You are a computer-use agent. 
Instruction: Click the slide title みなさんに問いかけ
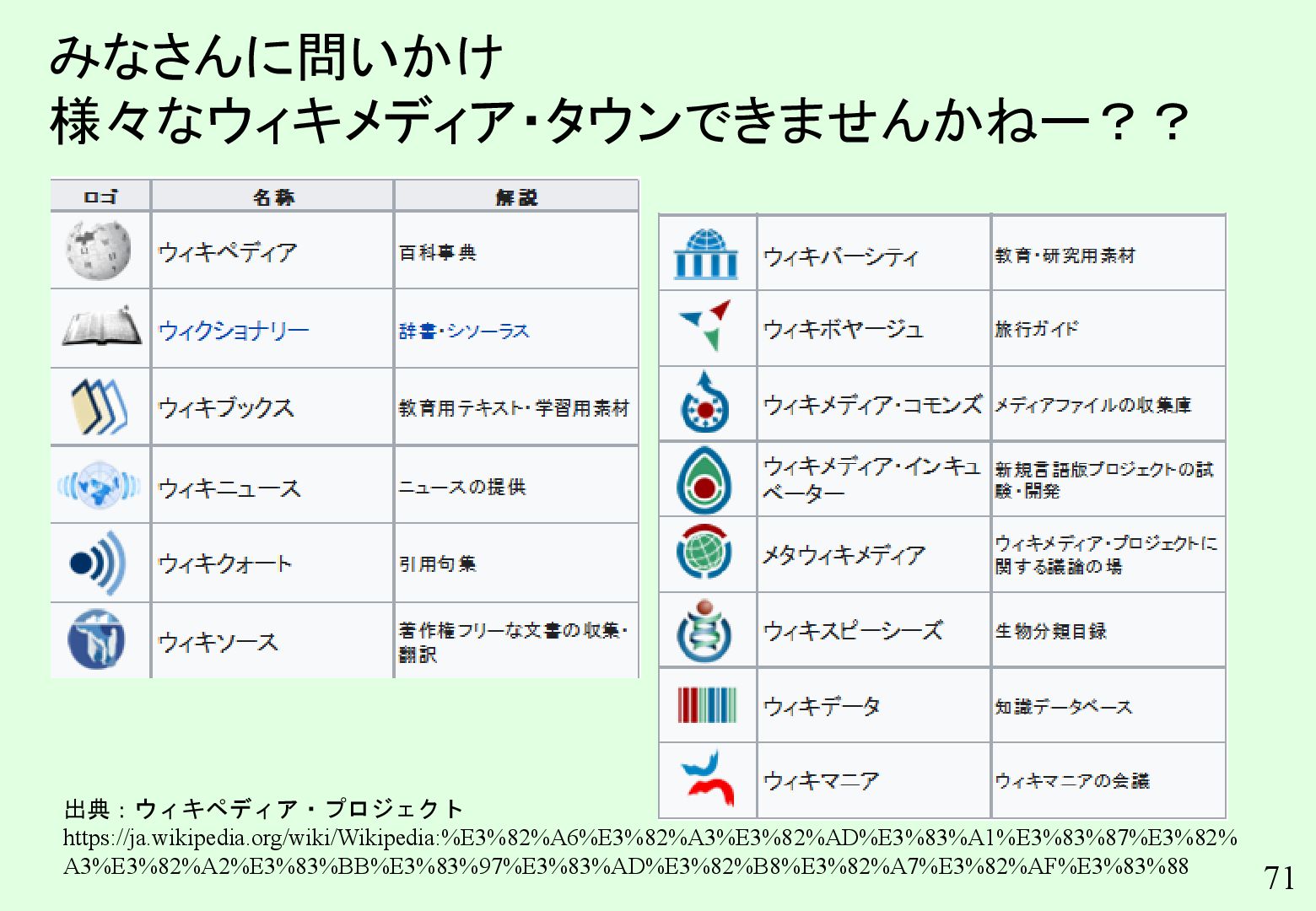click(x=277, y=58)
